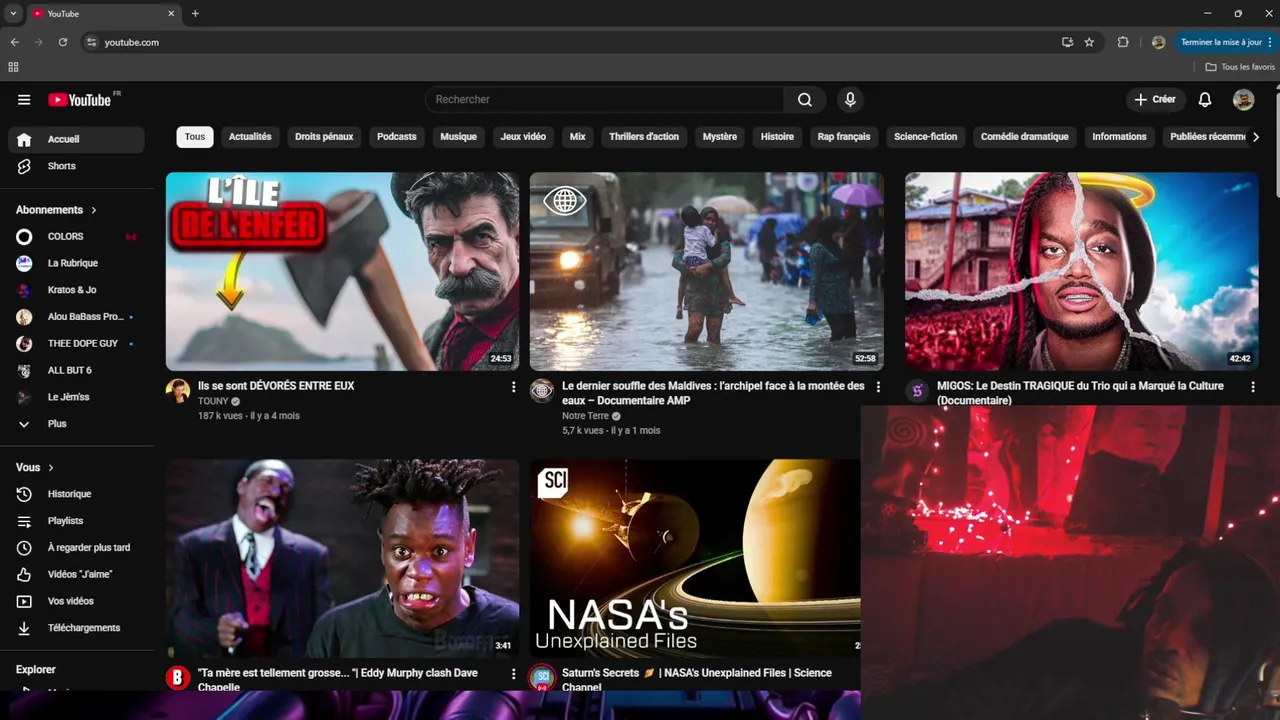The width and height of the screenshot is (1280, 720).
Task: Select the Musique filter chip
Action: point(459,137)
